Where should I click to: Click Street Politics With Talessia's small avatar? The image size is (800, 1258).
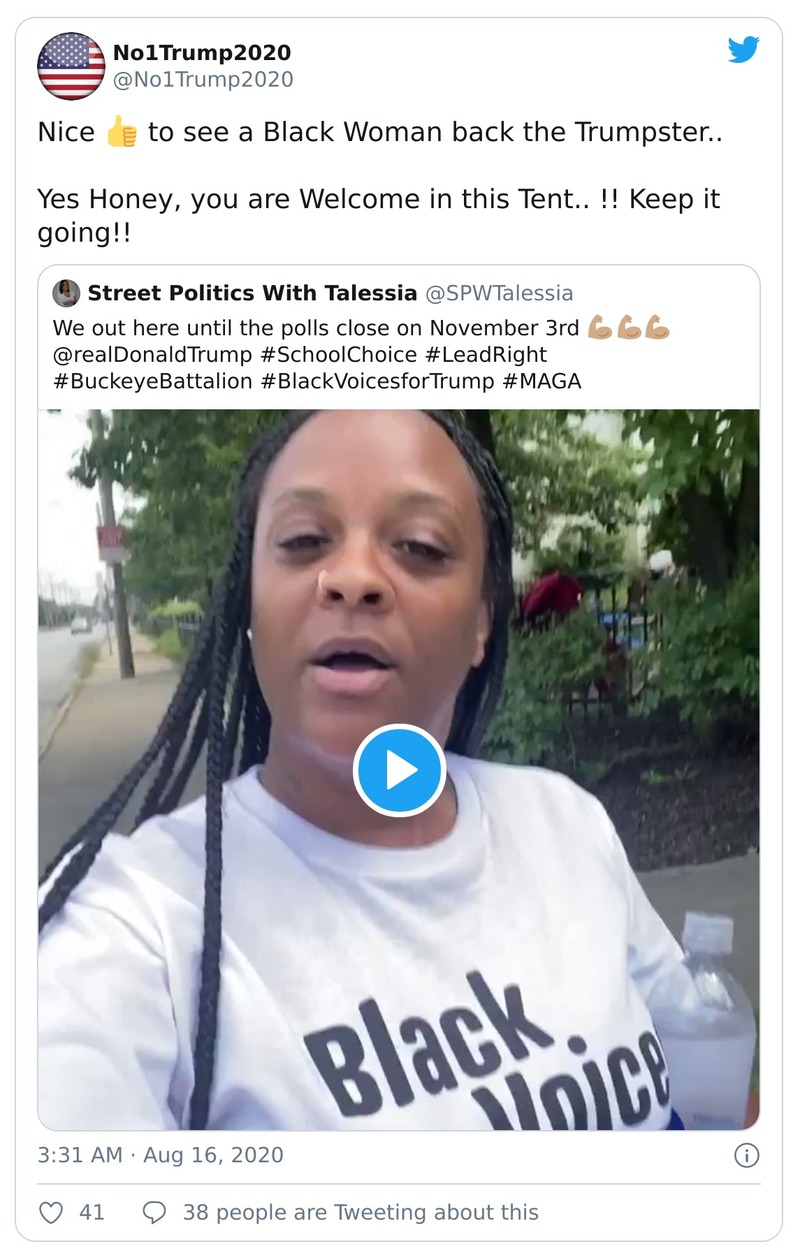coord(67,293)
